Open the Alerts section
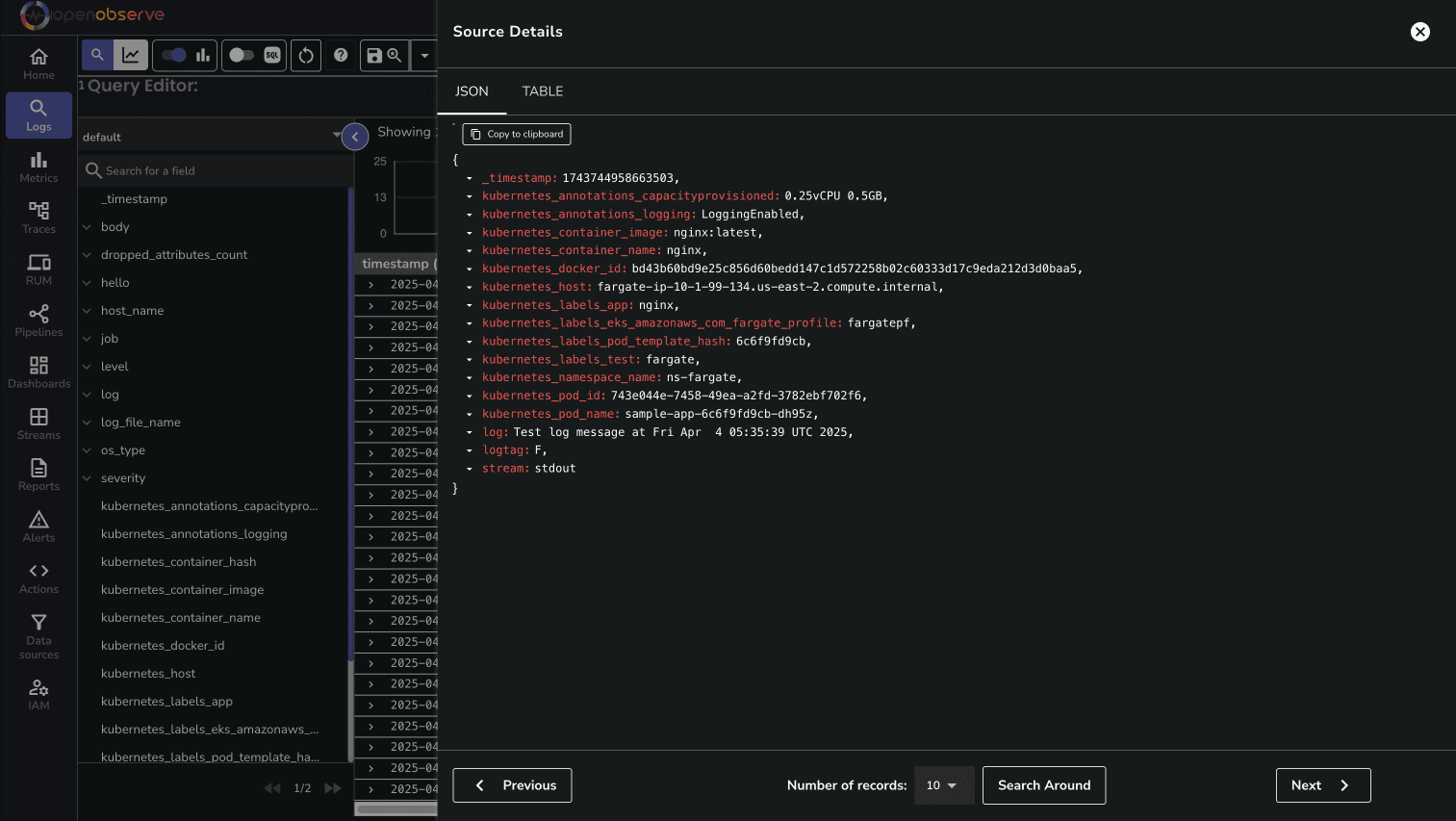 [x=38, y=526]
